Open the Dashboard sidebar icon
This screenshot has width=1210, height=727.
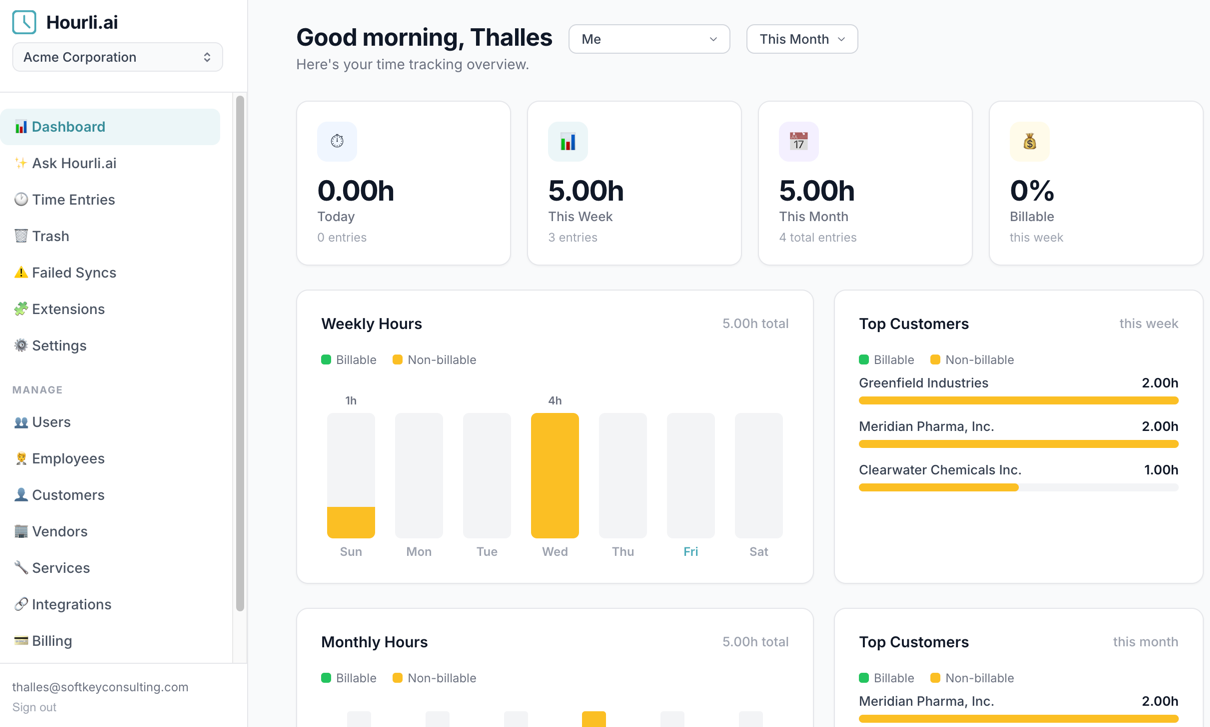(x=22, y=126)
